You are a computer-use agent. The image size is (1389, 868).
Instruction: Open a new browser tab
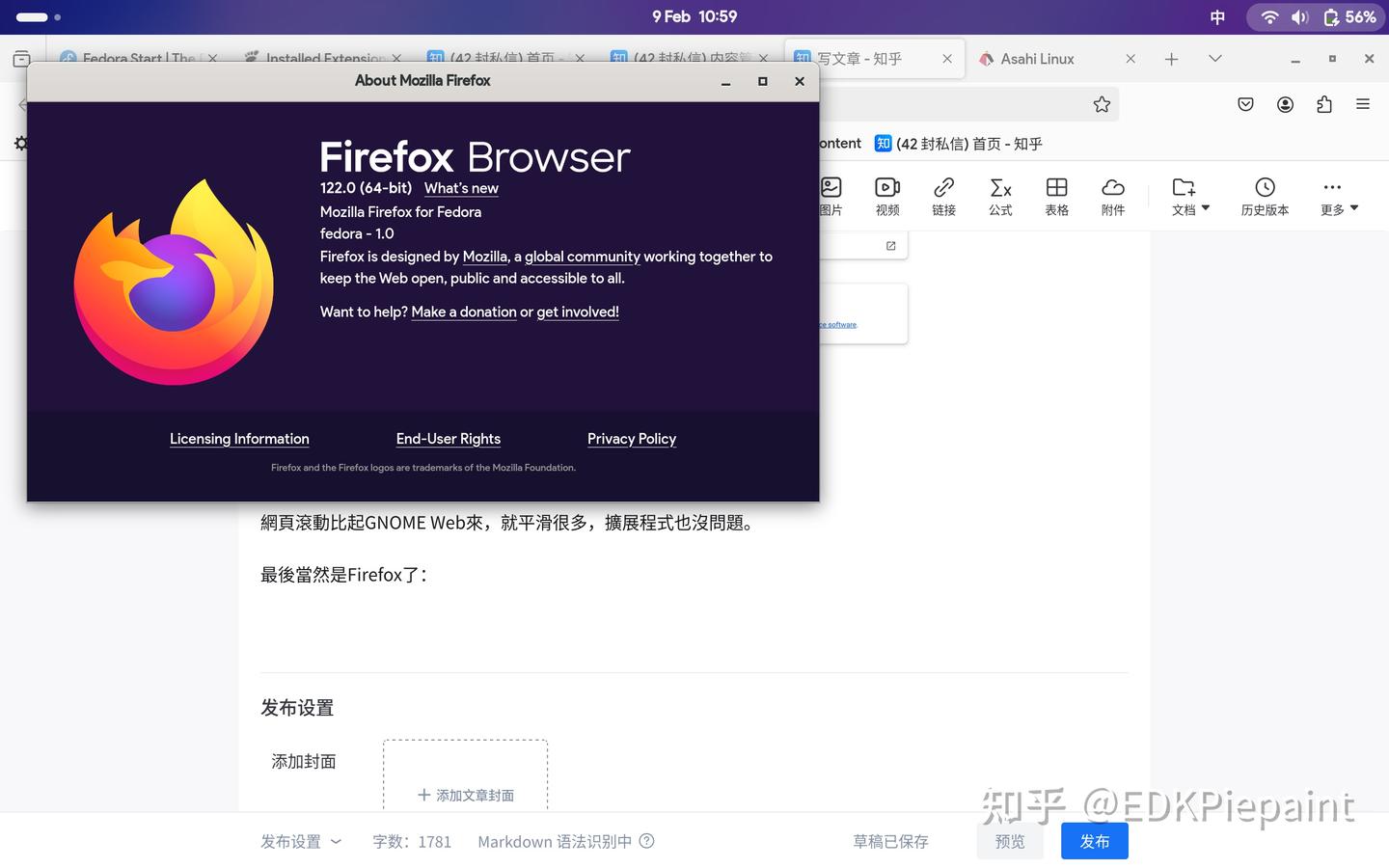pyautogui.click(x=1171, y=59)
